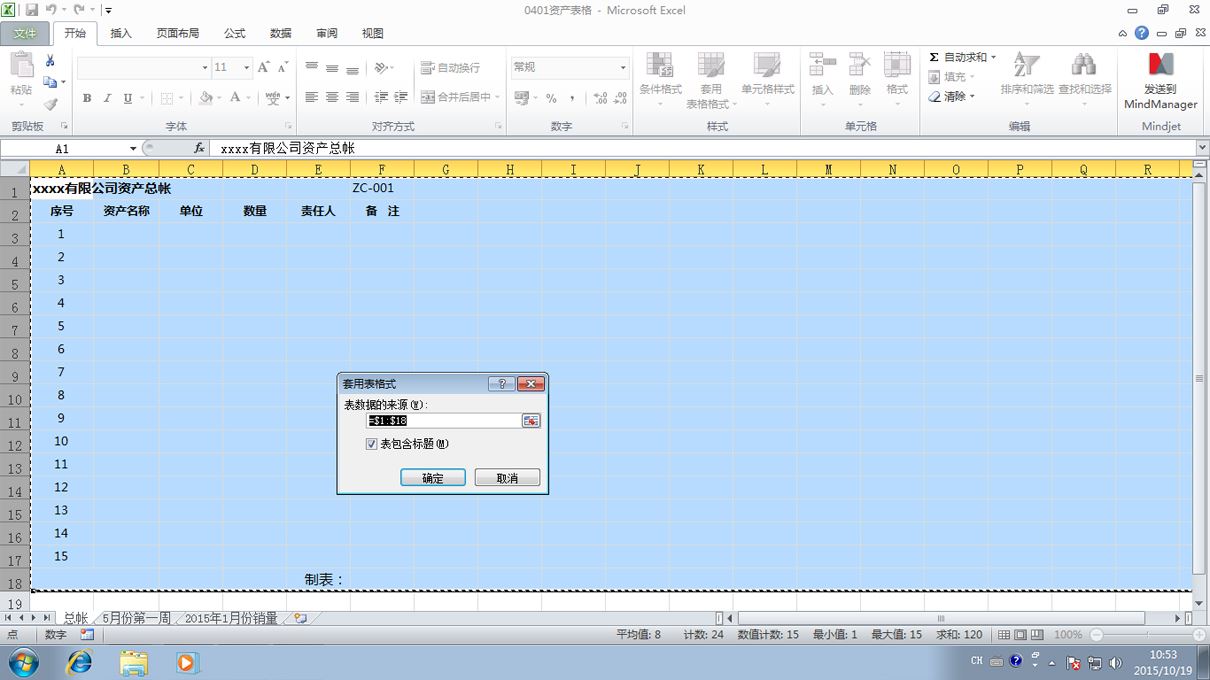Open the font size dropdown
The height and width of the screenshot is (680, 1210).
[247, 68]
